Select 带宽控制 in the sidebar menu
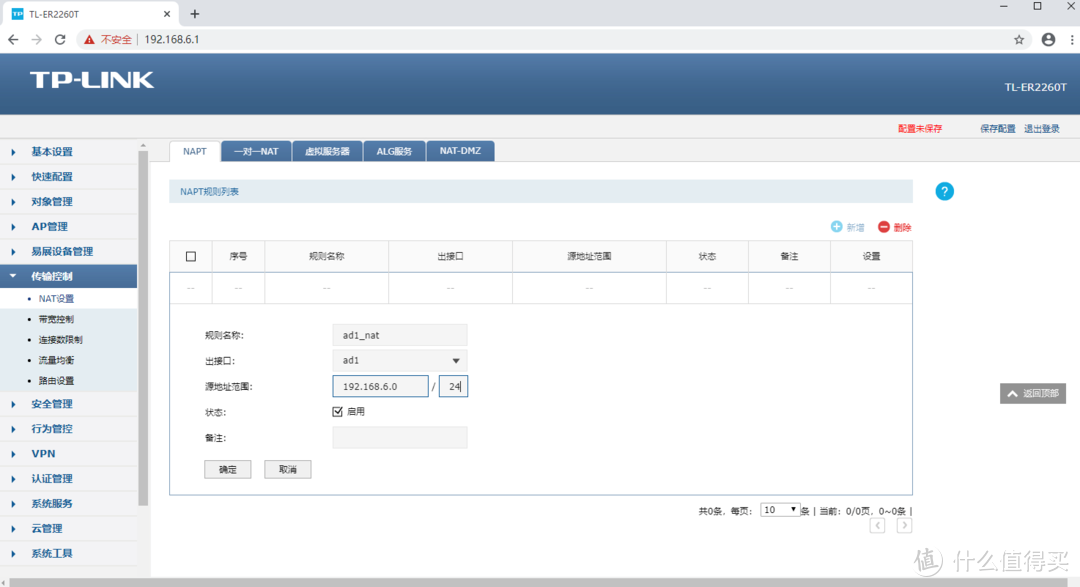The image size is (1080, 587). (57, 318)
